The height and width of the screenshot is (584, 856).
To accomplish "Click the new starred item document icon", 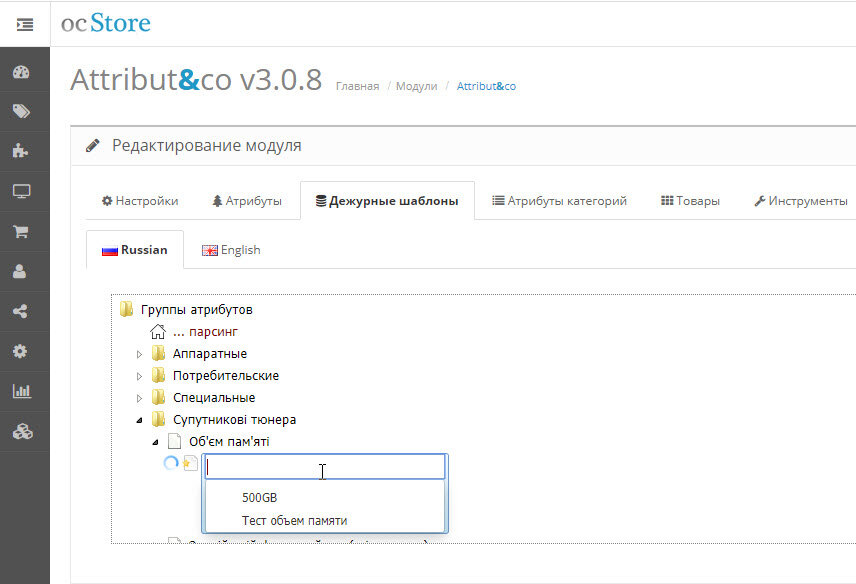I will tap(190, 463).
